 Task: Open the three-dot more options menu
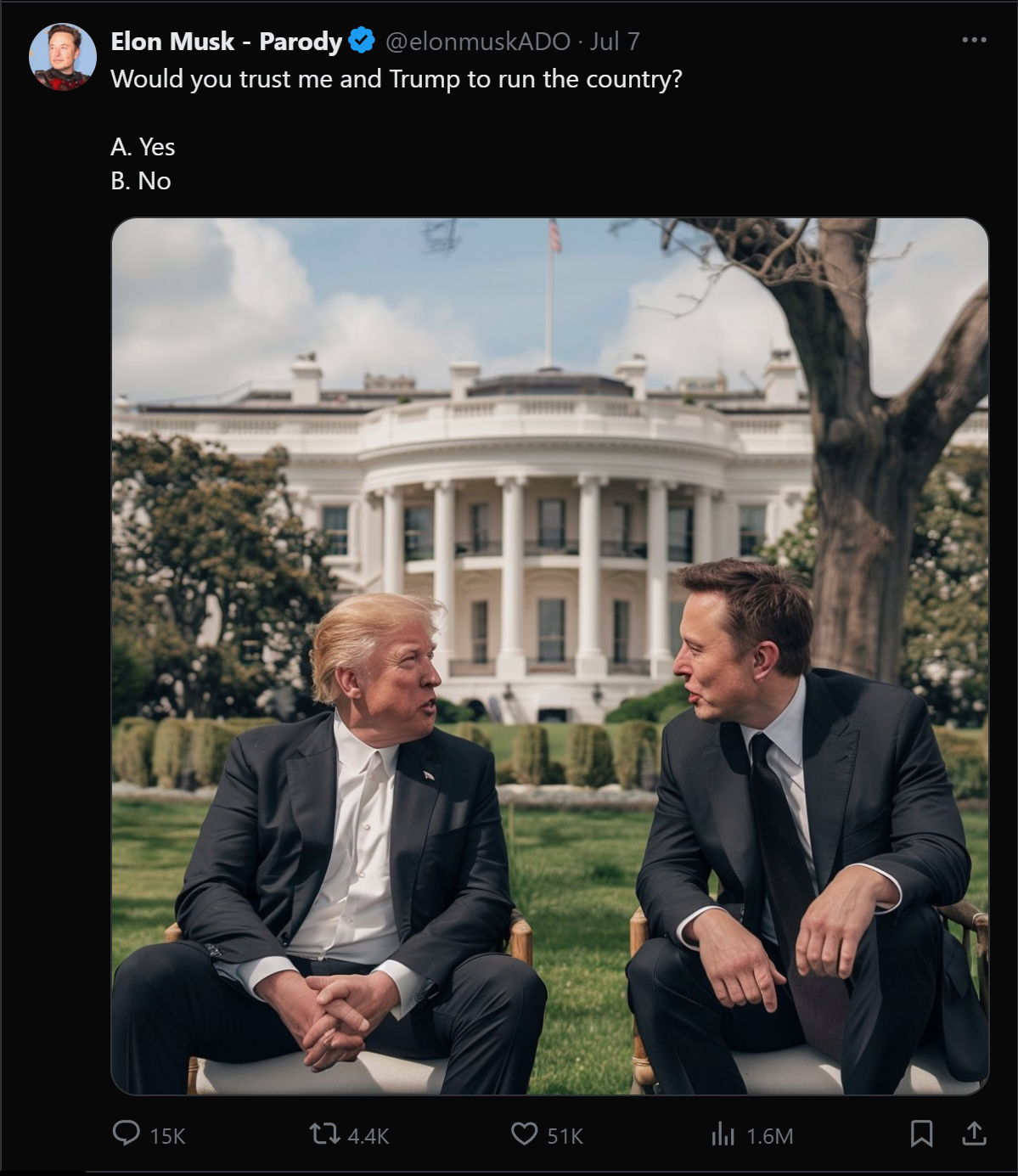(x=974, y=40)
